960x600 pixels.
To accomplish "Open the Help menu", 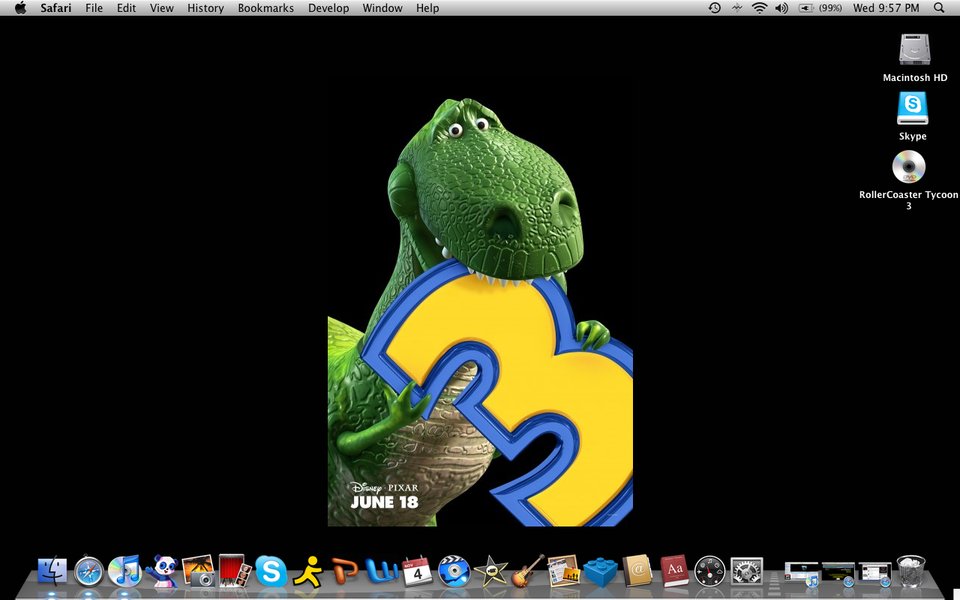I will coord(427,8).
